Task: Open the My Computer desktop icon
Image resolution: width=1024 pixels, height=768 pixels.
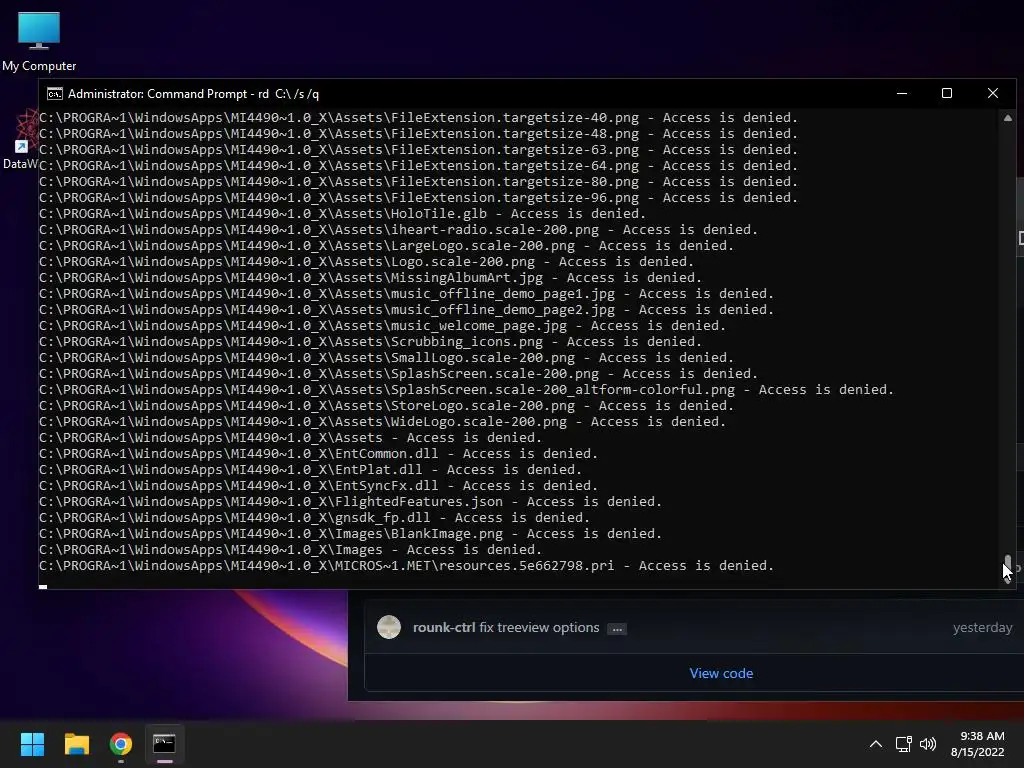Action: [x=39, y=41]
